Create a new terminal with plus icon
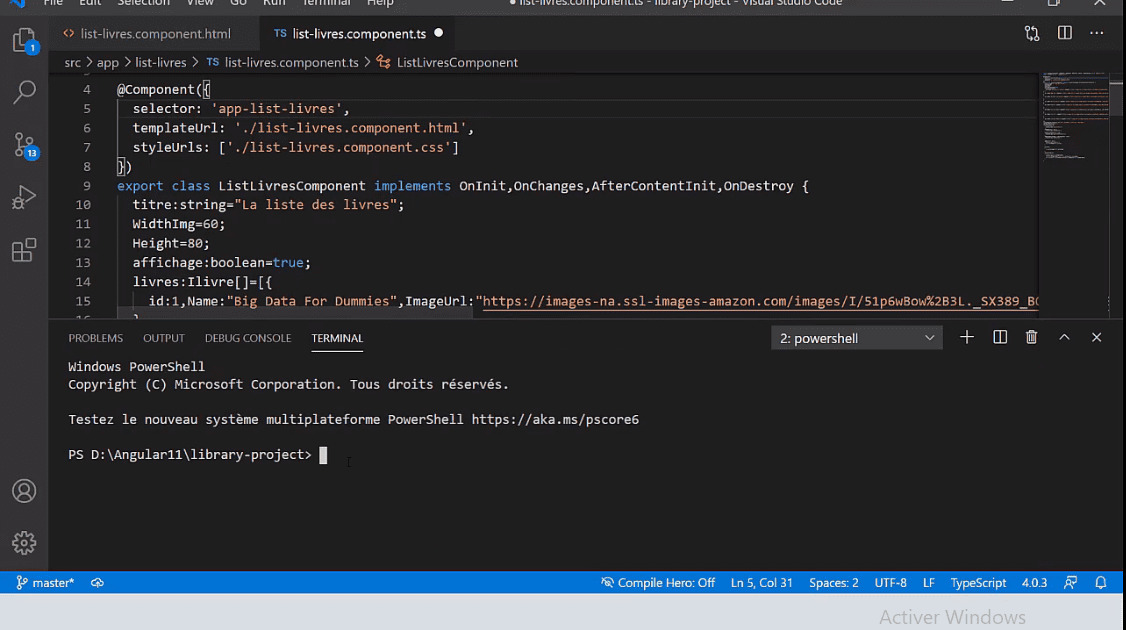This screenshot has width=1126, height=630. [x=967, y=338]
